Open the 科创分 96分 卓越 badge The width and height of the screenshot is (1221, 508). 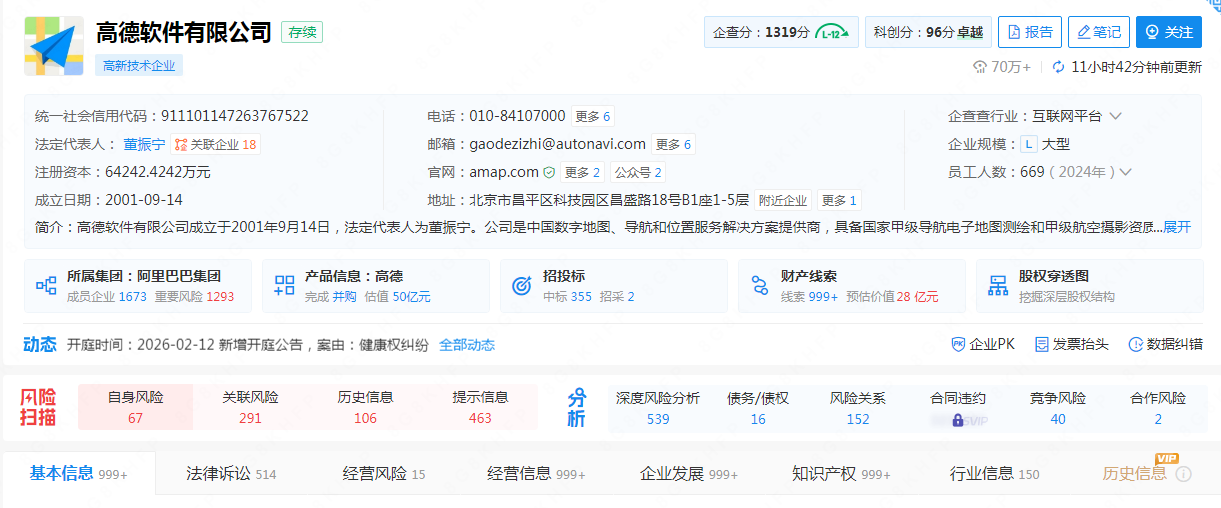click(928, 32)
